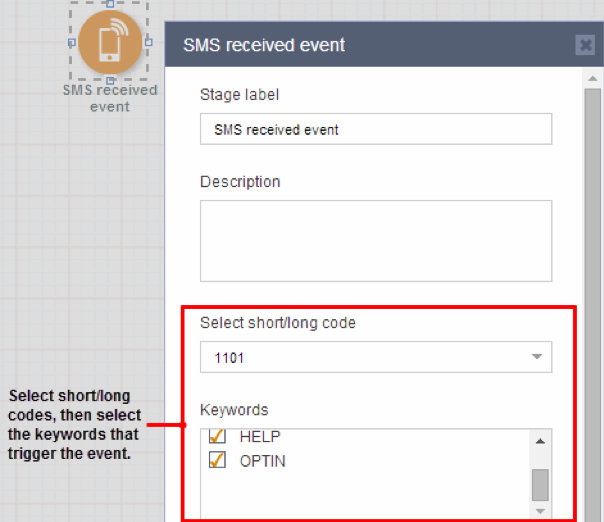This screenshot has width=604, height=522.
Task: Click the orange SMS received event stage icon
Action: pos(109,43)
